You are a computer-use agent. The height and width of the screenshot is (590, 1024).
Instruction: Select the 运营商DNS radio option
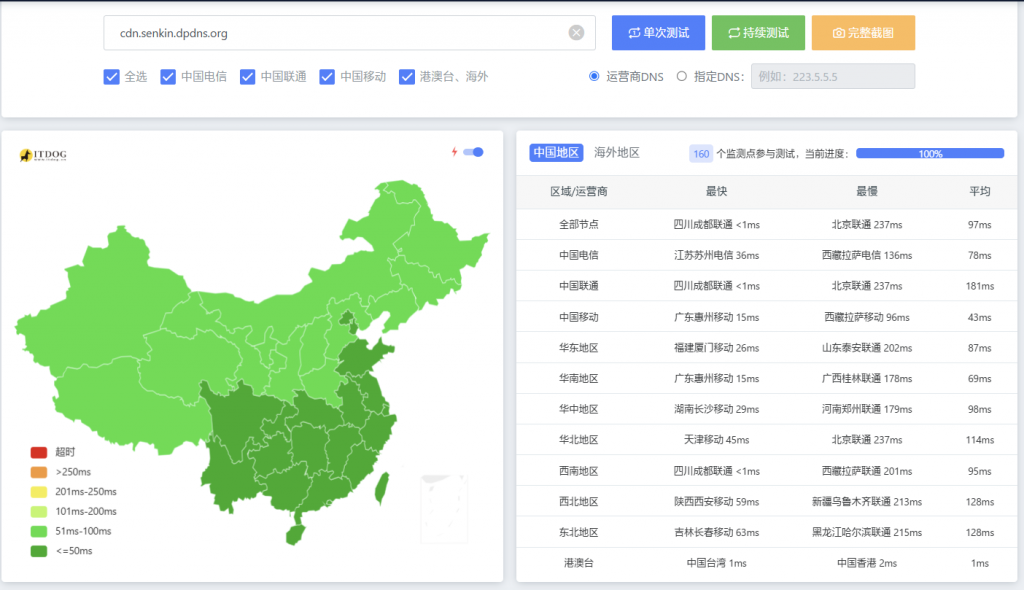[x=594, y=76]
